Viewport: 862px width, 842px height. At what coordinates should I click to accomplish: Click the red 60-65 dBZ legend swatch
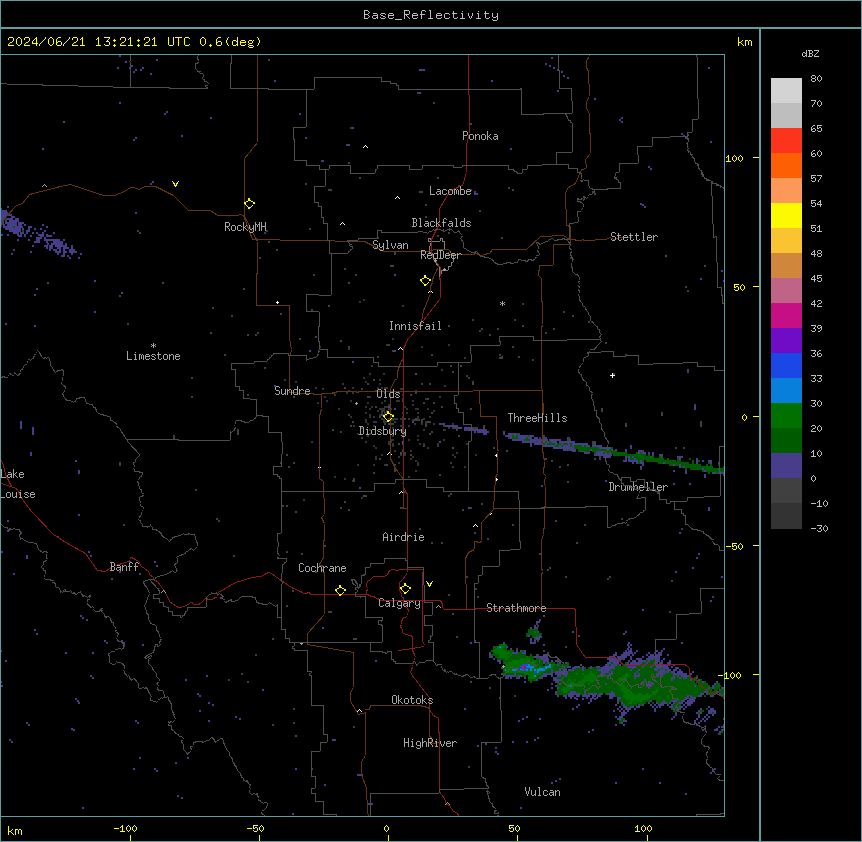pyautogui.click(x=786, y=140)
